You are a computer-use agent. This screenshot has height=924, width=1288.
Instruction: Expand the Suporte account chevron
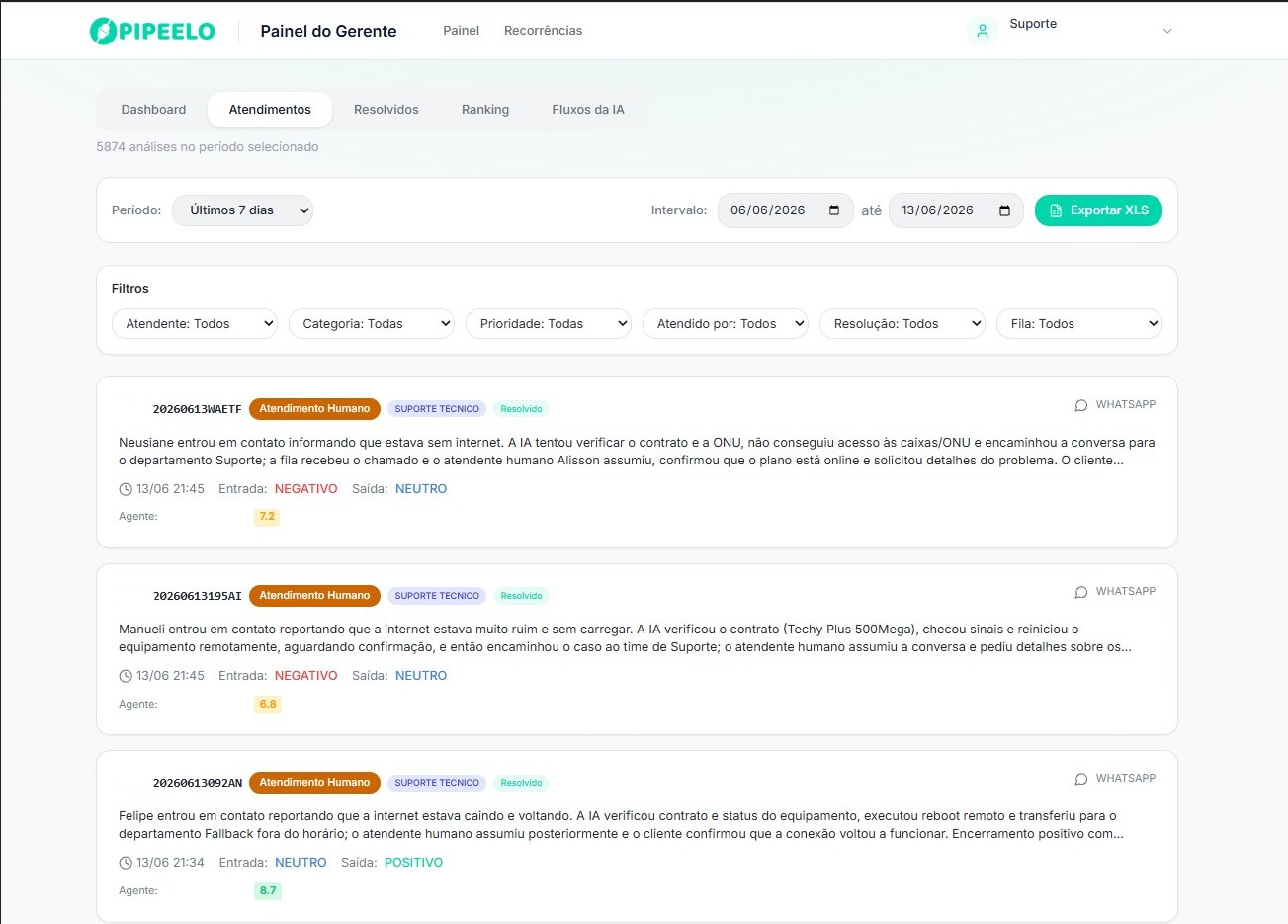[1167, 31]
